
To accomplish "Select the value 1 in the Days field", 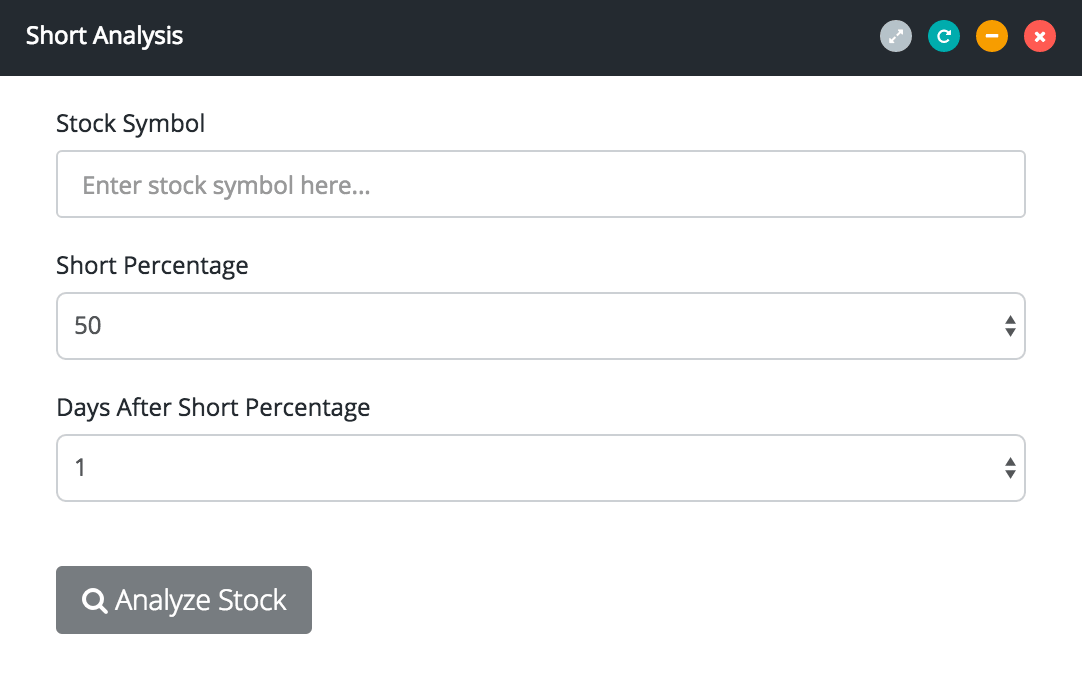I will (80, 468).
